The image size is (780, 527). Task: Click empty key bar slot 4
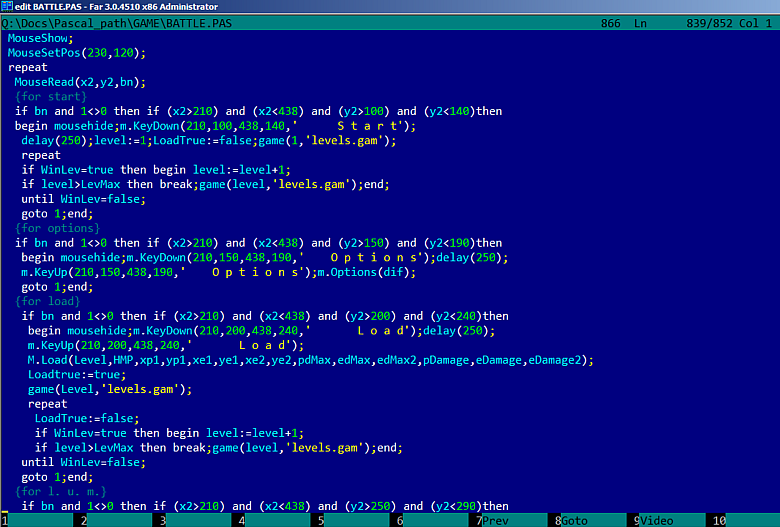coord(274,521)
